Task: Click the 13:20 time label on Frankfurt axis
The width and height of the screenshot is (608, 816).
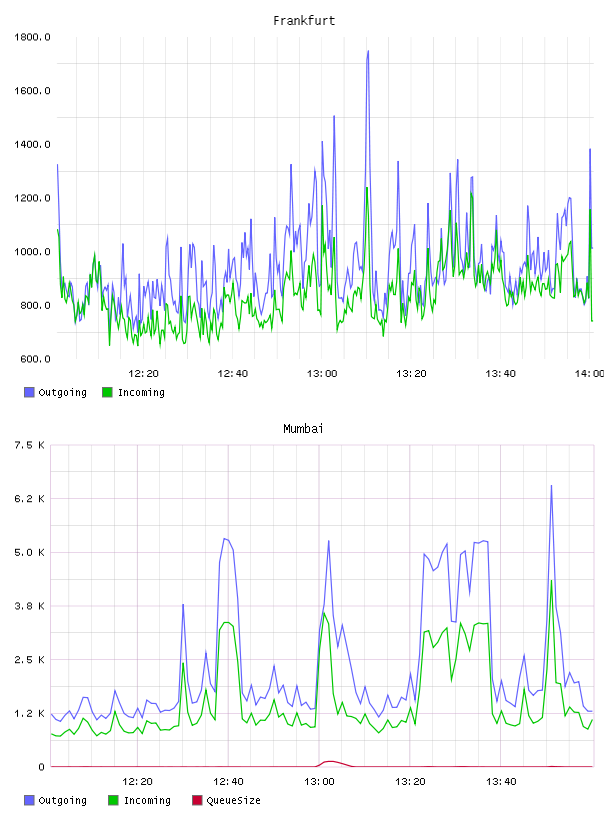Action: click(x=411, y=373)
